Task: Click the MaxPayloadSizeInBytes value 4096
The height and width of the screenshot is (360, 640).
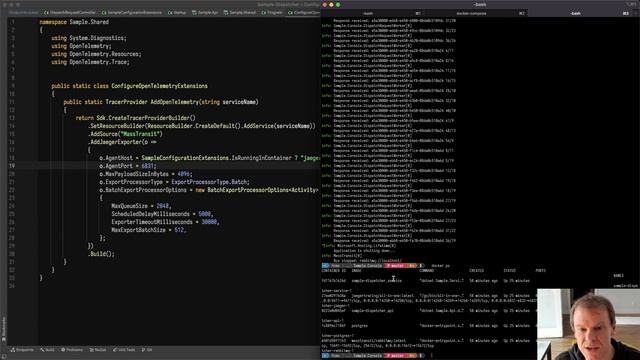Action: click(x=183, y=174)
